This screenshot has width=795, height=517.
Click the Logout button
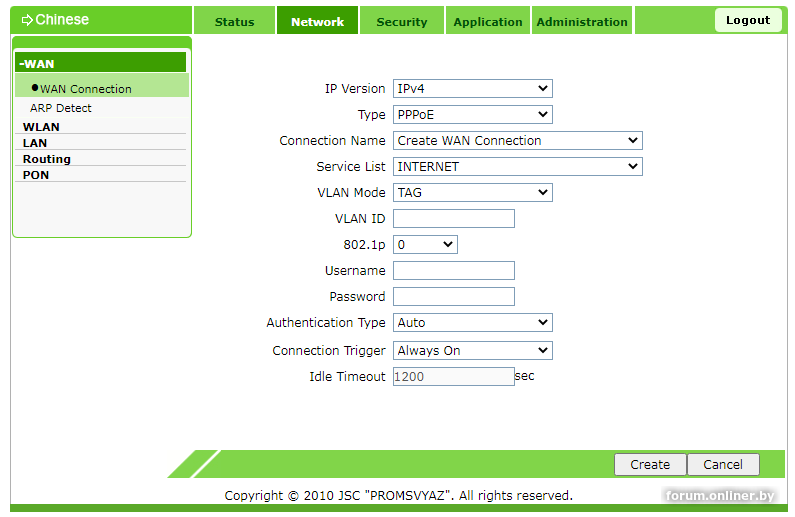click(x=748, y=20)
